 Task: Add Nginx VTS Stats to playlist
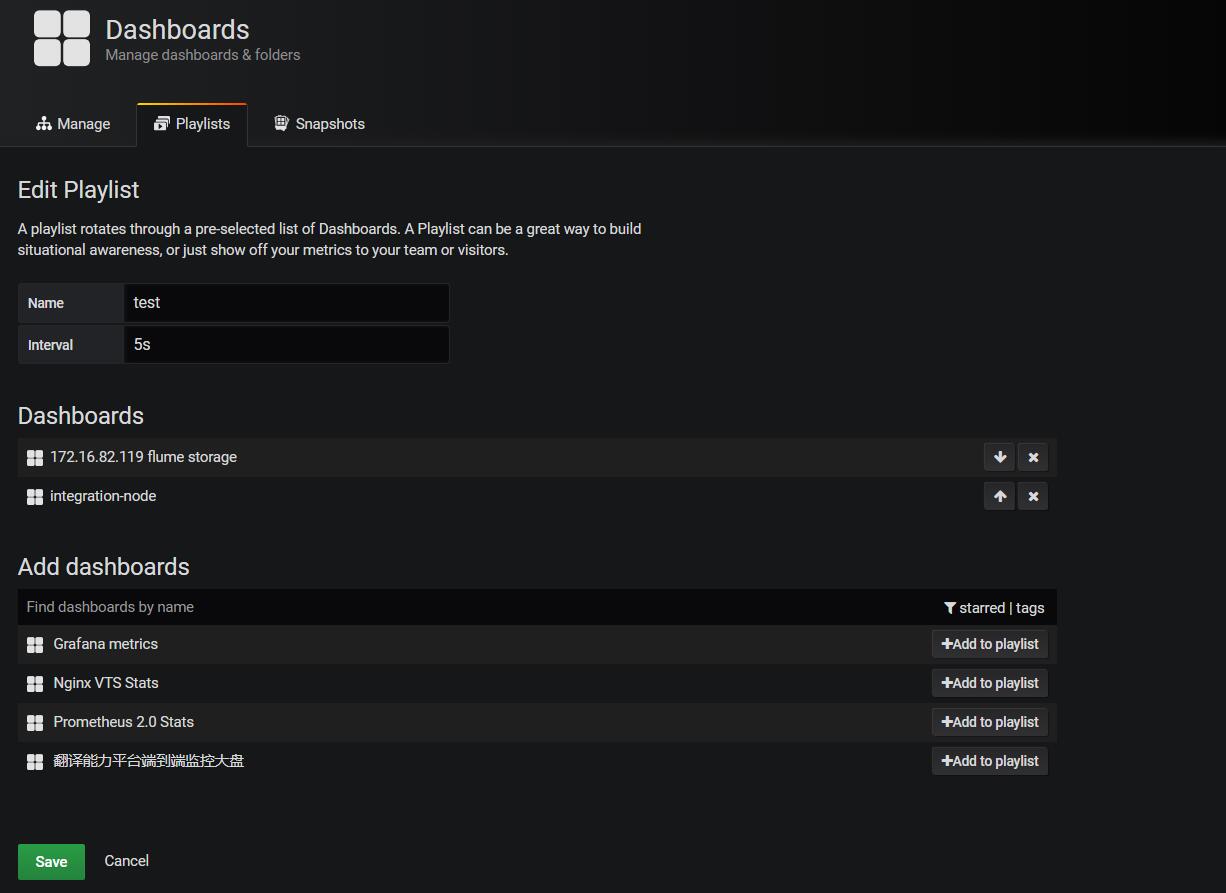point(989,683)
